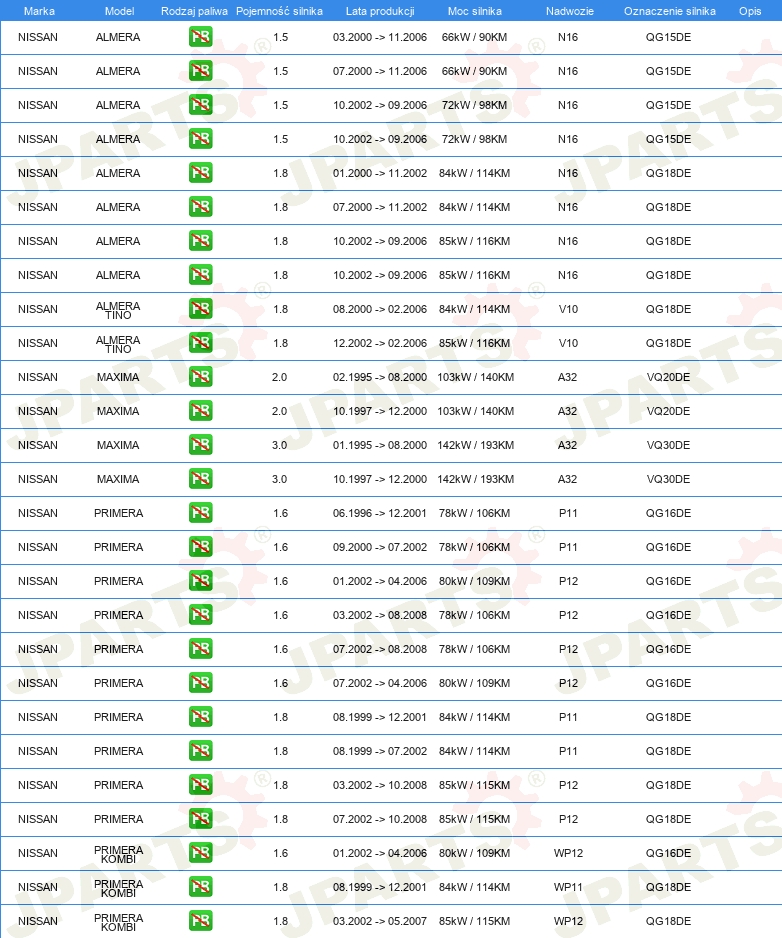The image size is (782, 938).
Task: Click the date range 07.2000 -> 11.2006
Action: coord(380,71)
